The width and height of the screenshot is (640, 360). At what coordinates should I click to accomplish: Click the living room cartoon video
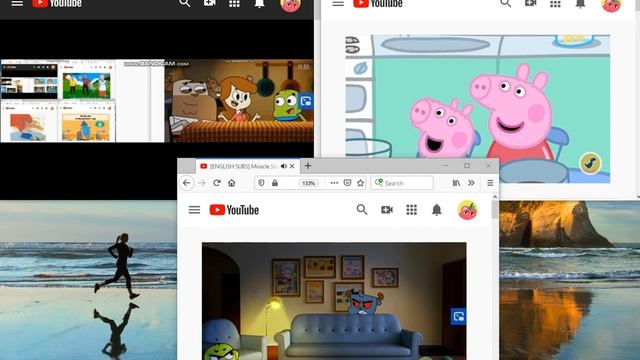(334, 301)
